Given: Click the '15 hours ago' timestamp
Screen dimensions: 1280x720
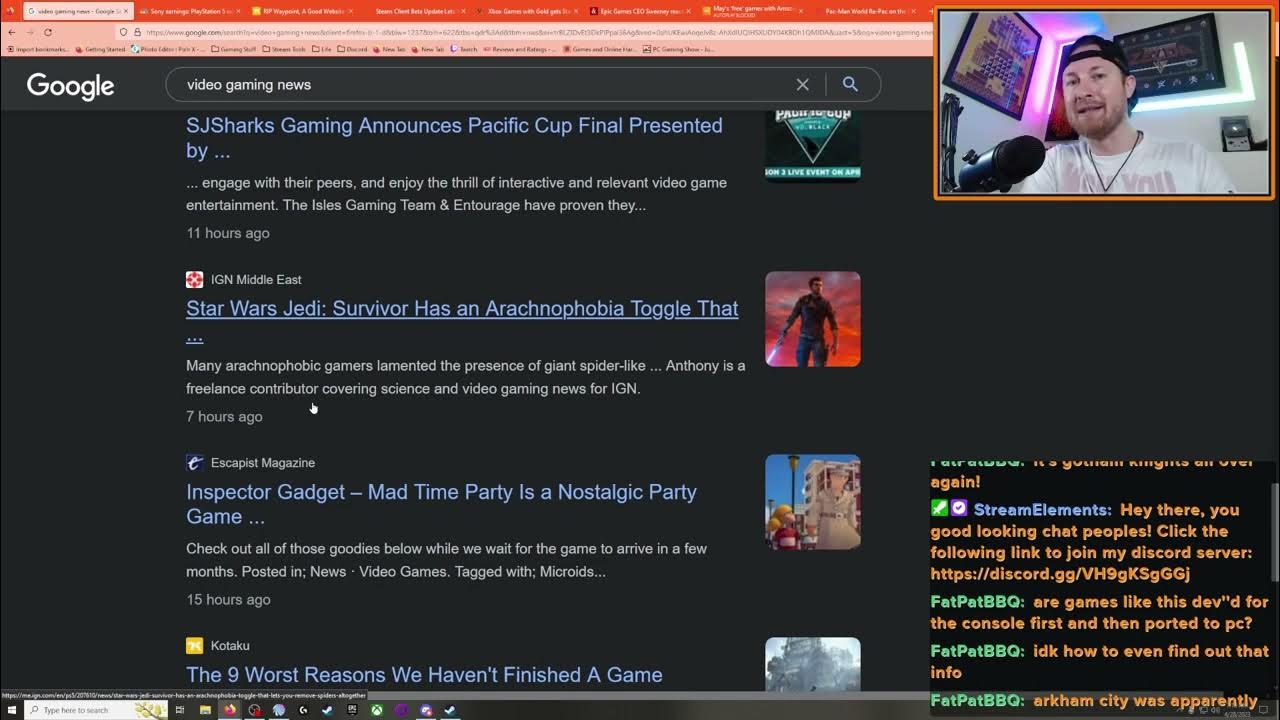Looking at the screenshot, I should pos(228,600).
